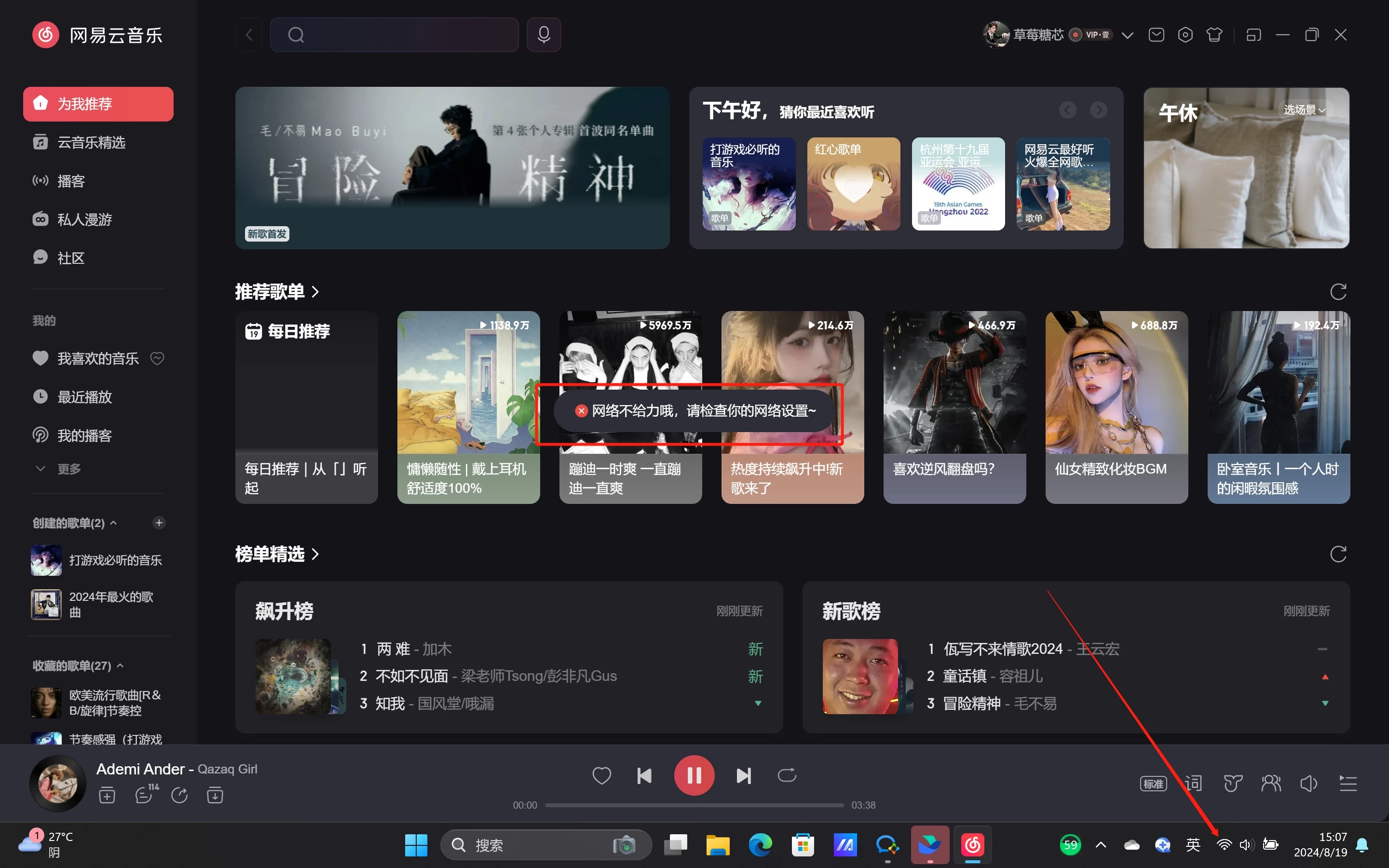Open the 喜欢逆风翻盘吗? playlist card
Screen dimensions: 1389x868
tap(954, 407)
